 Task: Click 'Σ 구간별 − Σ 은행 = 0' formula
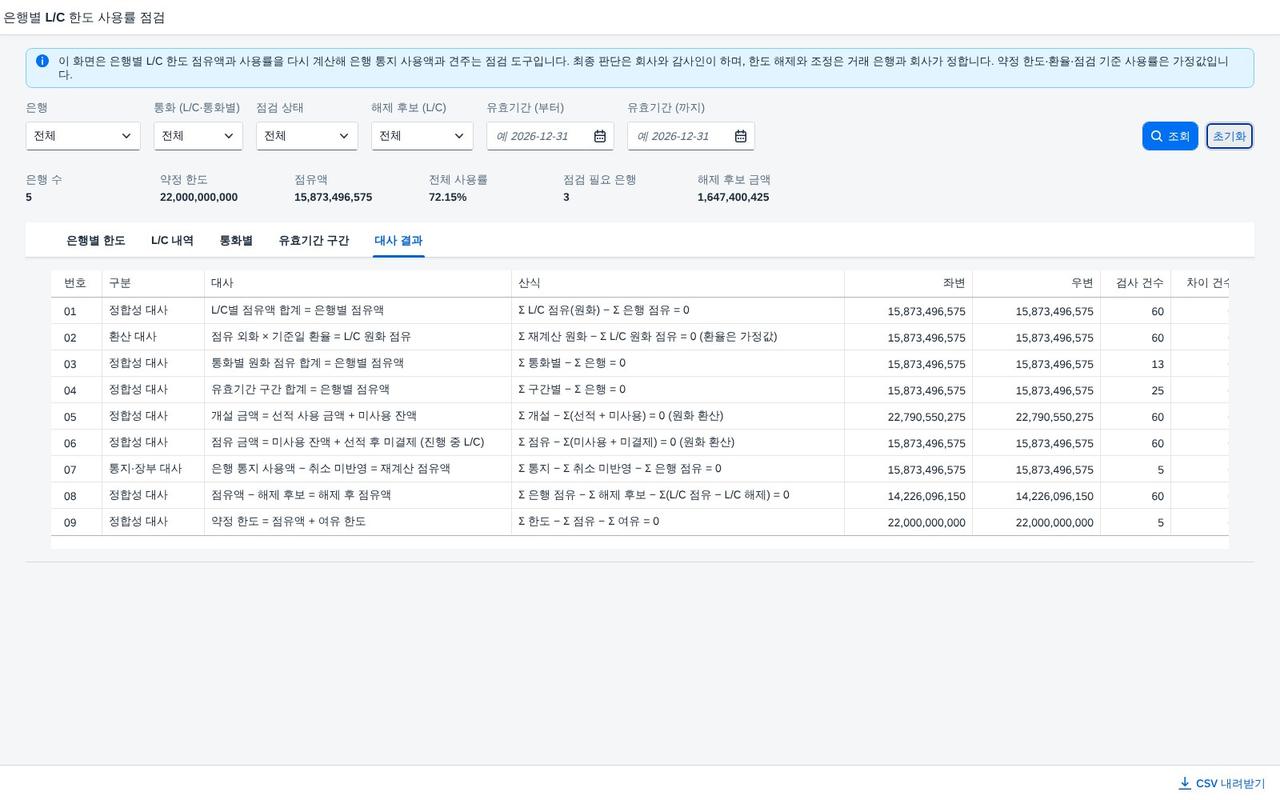pos(572,390)
